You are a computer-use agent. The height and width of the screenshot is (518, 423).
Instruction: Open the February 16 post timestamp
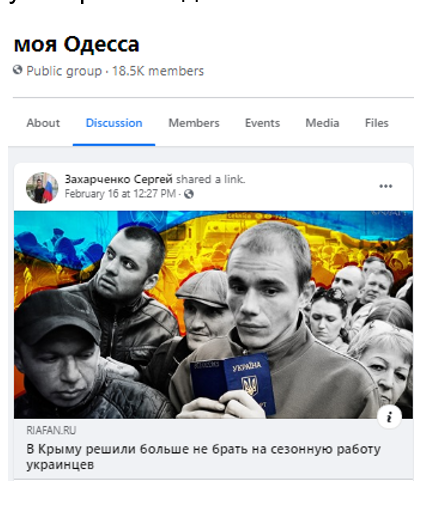[120, 194]
